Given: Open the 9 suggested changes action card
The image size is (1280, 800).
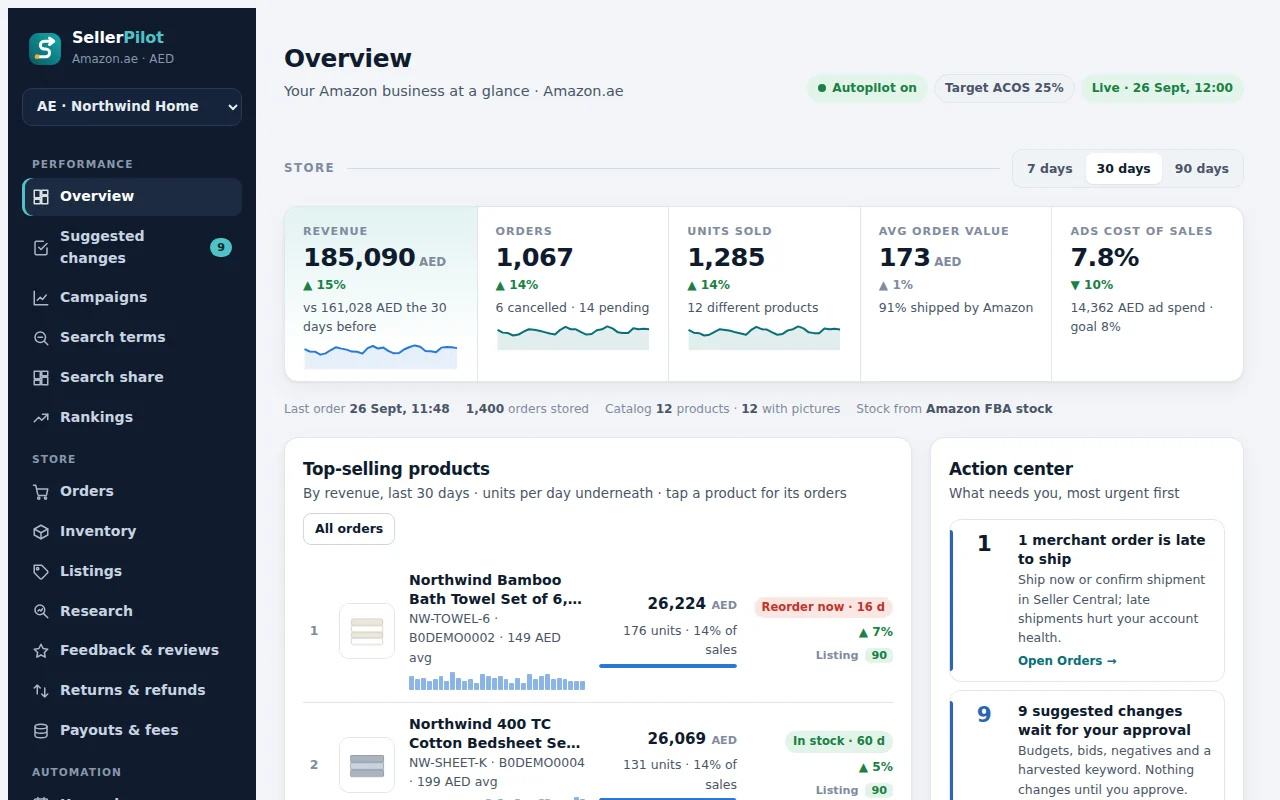Looking at the screenshot, I should coord(1087,745).
